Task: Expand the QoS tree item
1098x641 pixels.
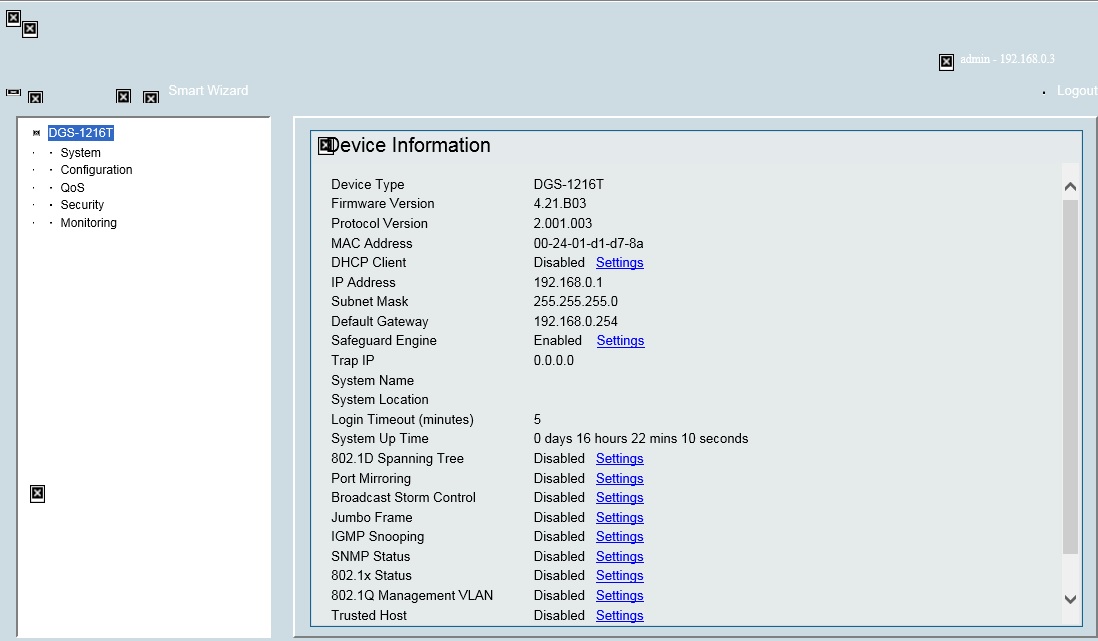Action: click(72, 187)
